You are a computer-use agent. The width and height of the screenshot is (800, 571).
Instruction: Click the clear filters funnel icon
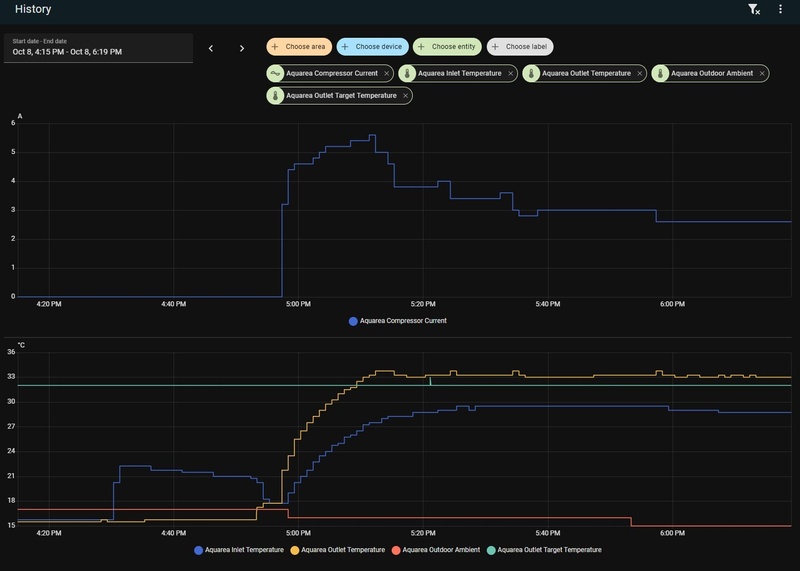tap(754, 9)
